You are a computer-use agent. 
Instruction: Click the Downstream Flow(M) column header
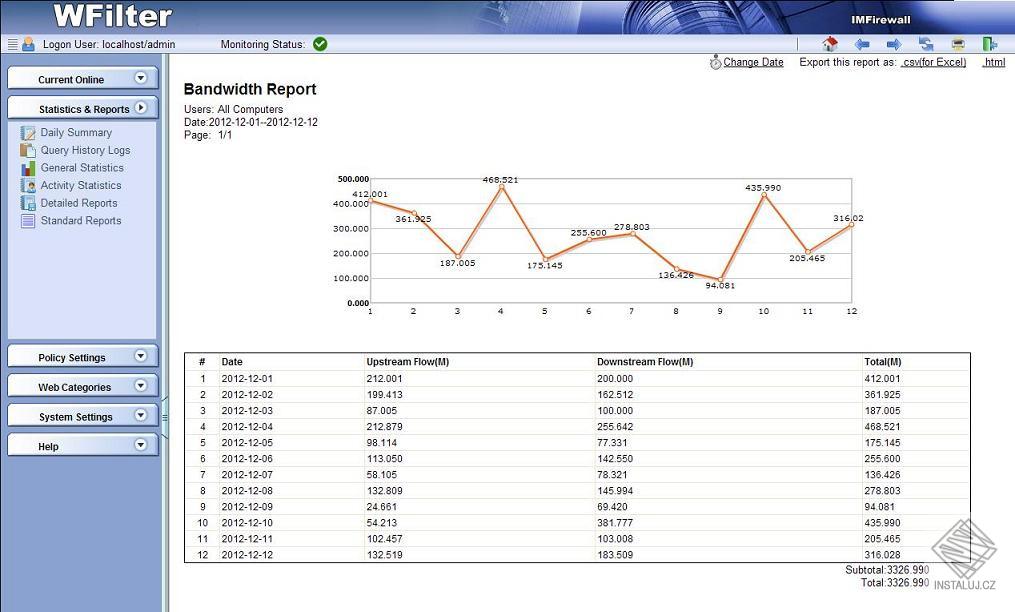pos(645,362)
